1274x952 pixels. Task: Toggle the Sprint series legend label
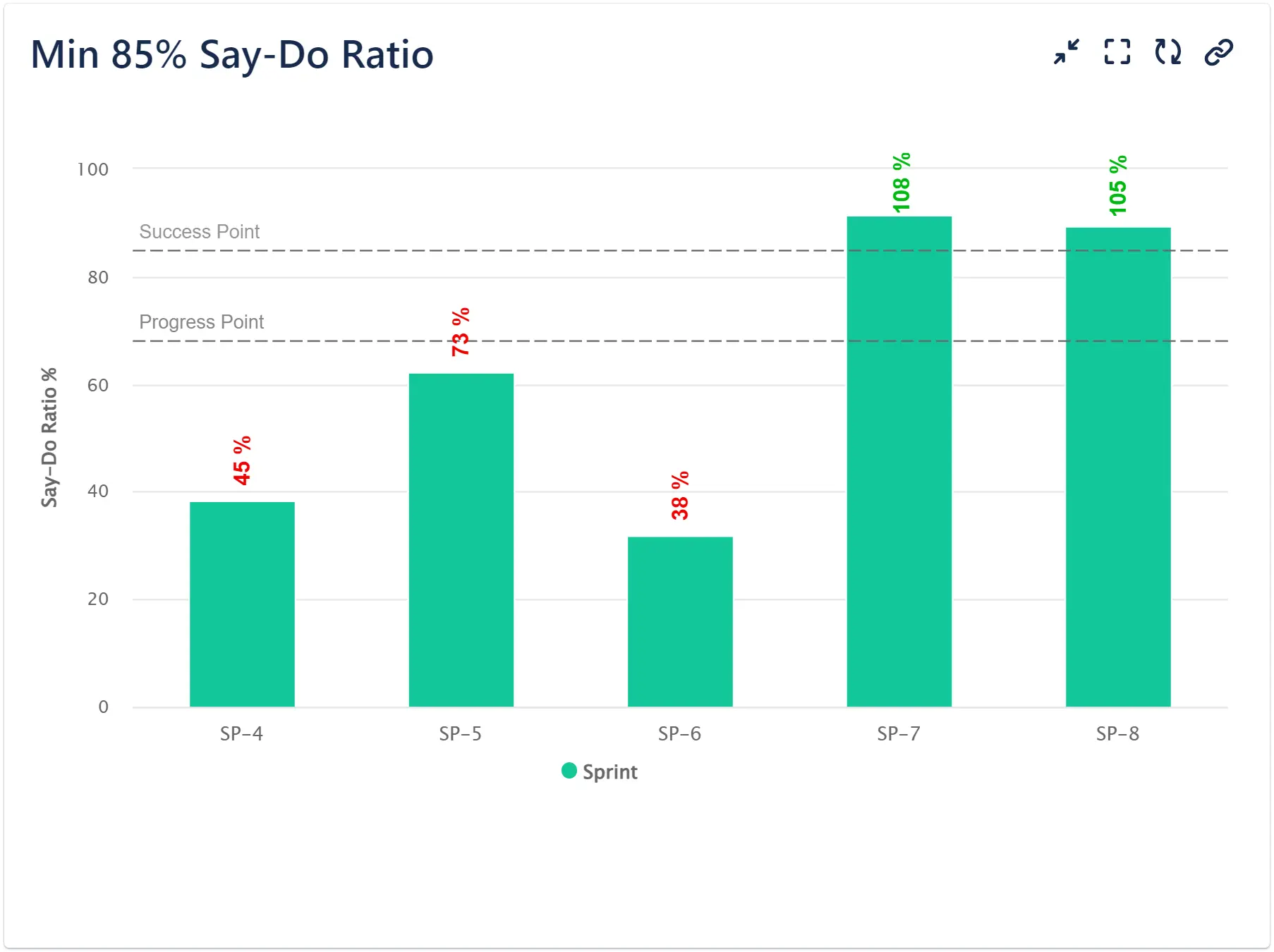(609, 772)
